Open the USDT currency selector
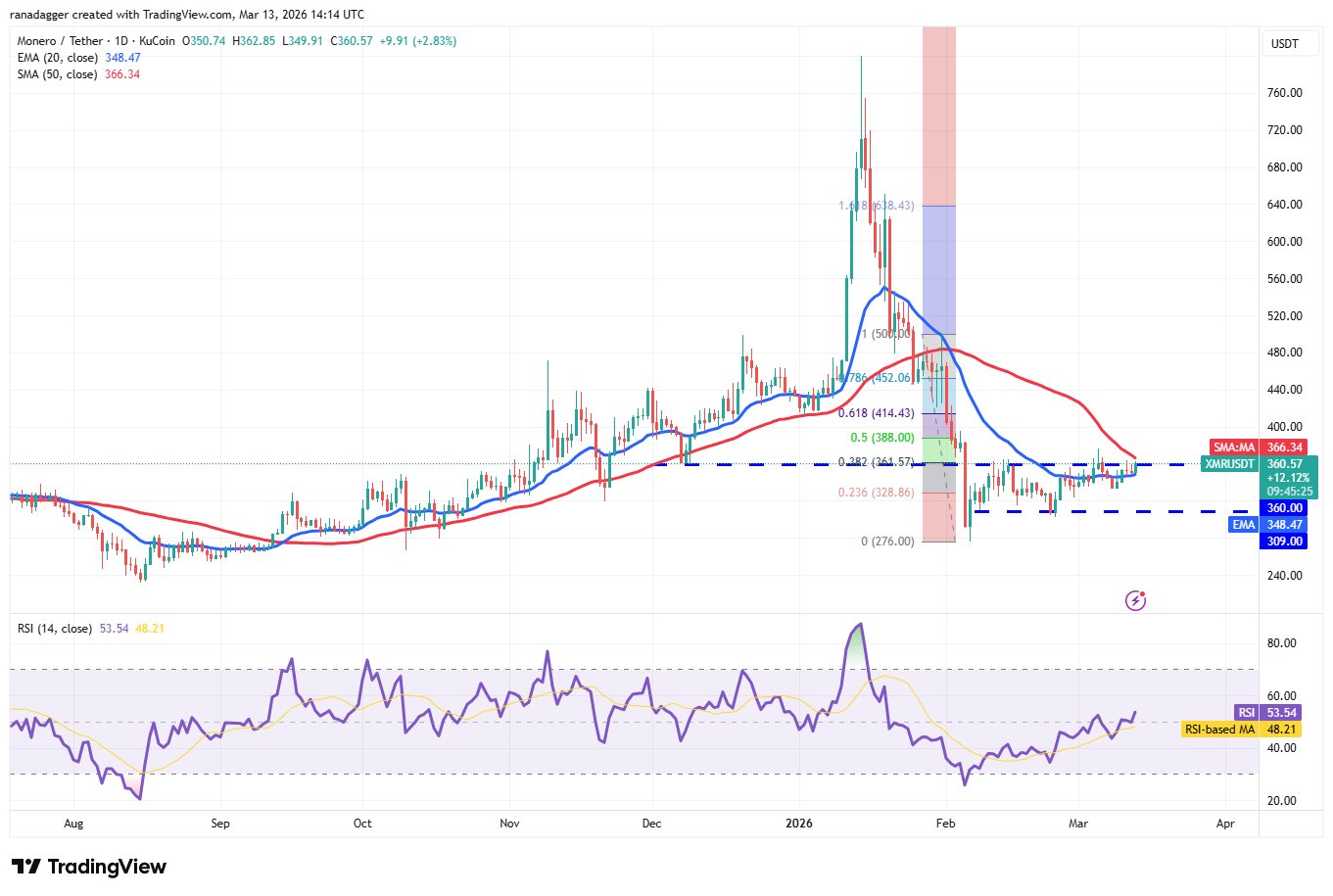1333x896 pixels. 1284,44
